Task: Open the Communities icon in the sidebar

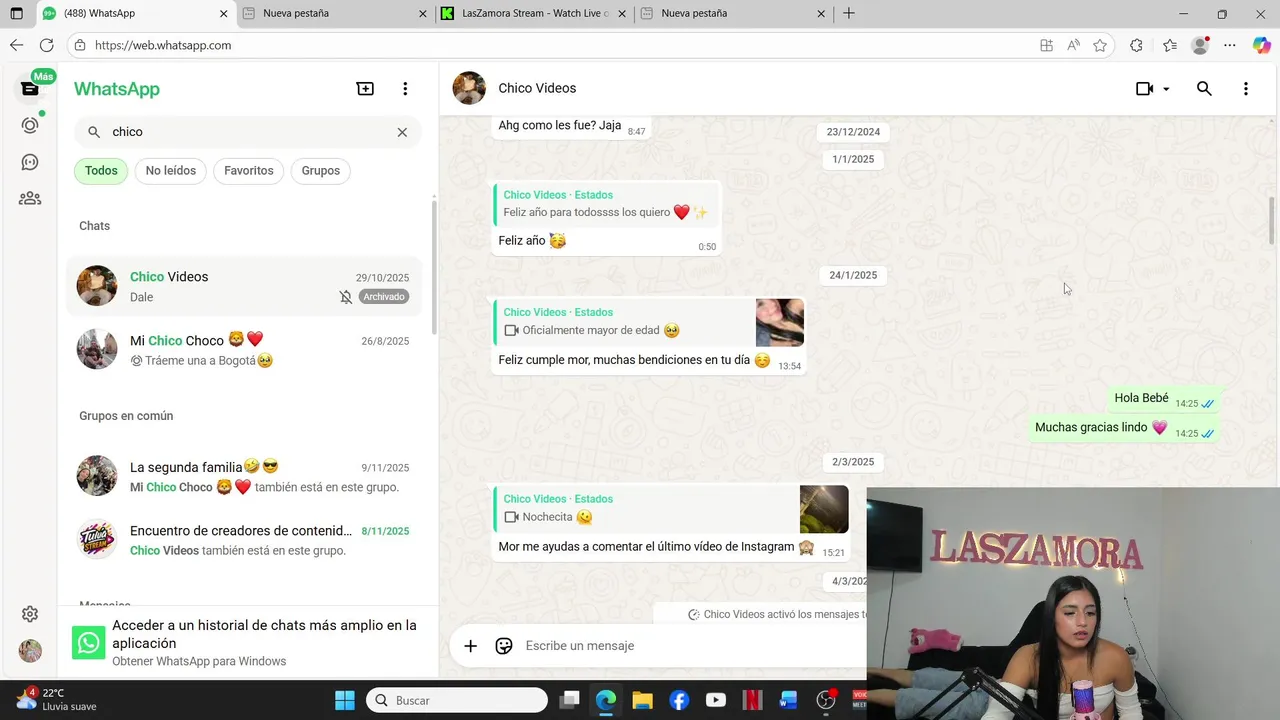Action: pyautogui.click(x=30, y=198)
